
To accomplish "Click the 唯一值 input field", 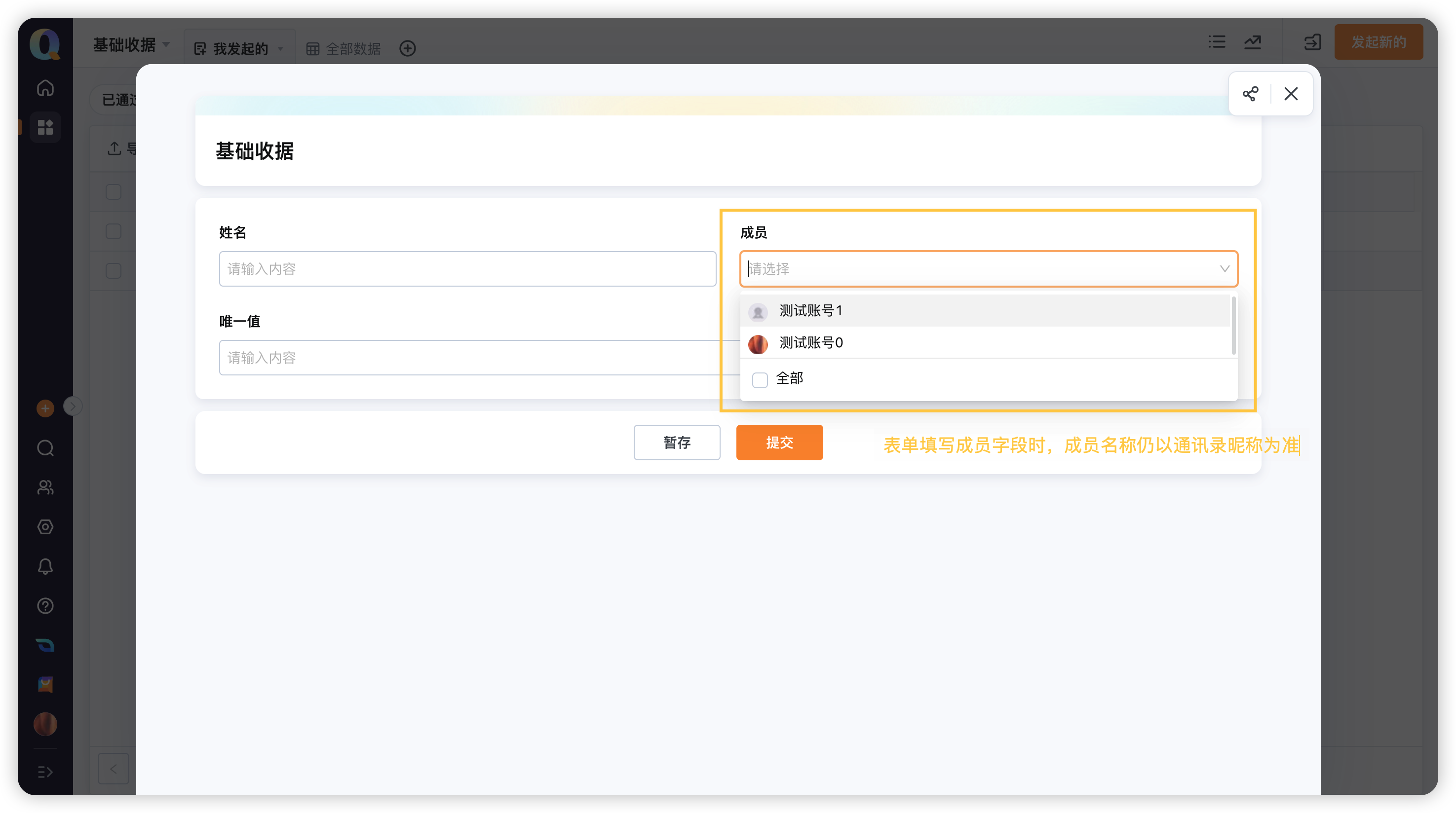I will click(479, 358).
